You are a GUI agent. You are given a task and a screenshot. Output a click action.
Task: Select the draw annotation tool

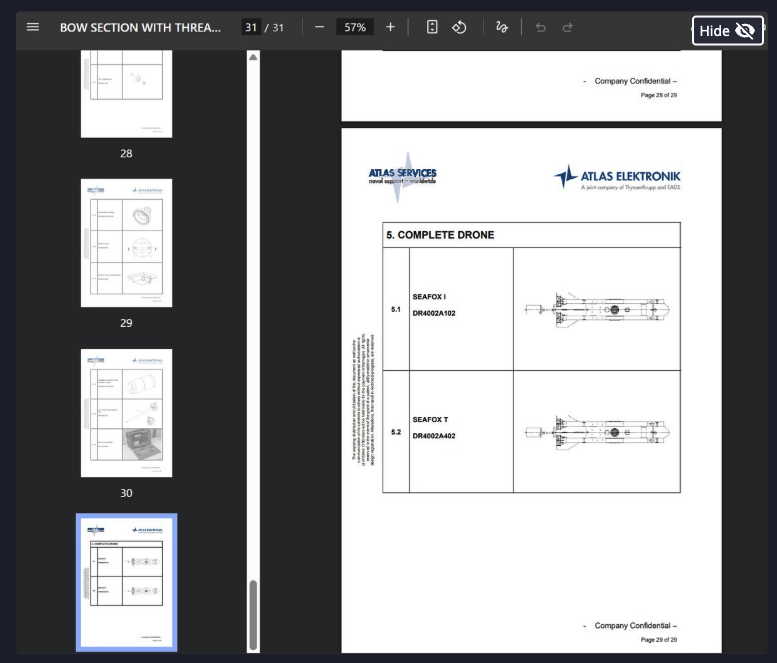point(501,27)
